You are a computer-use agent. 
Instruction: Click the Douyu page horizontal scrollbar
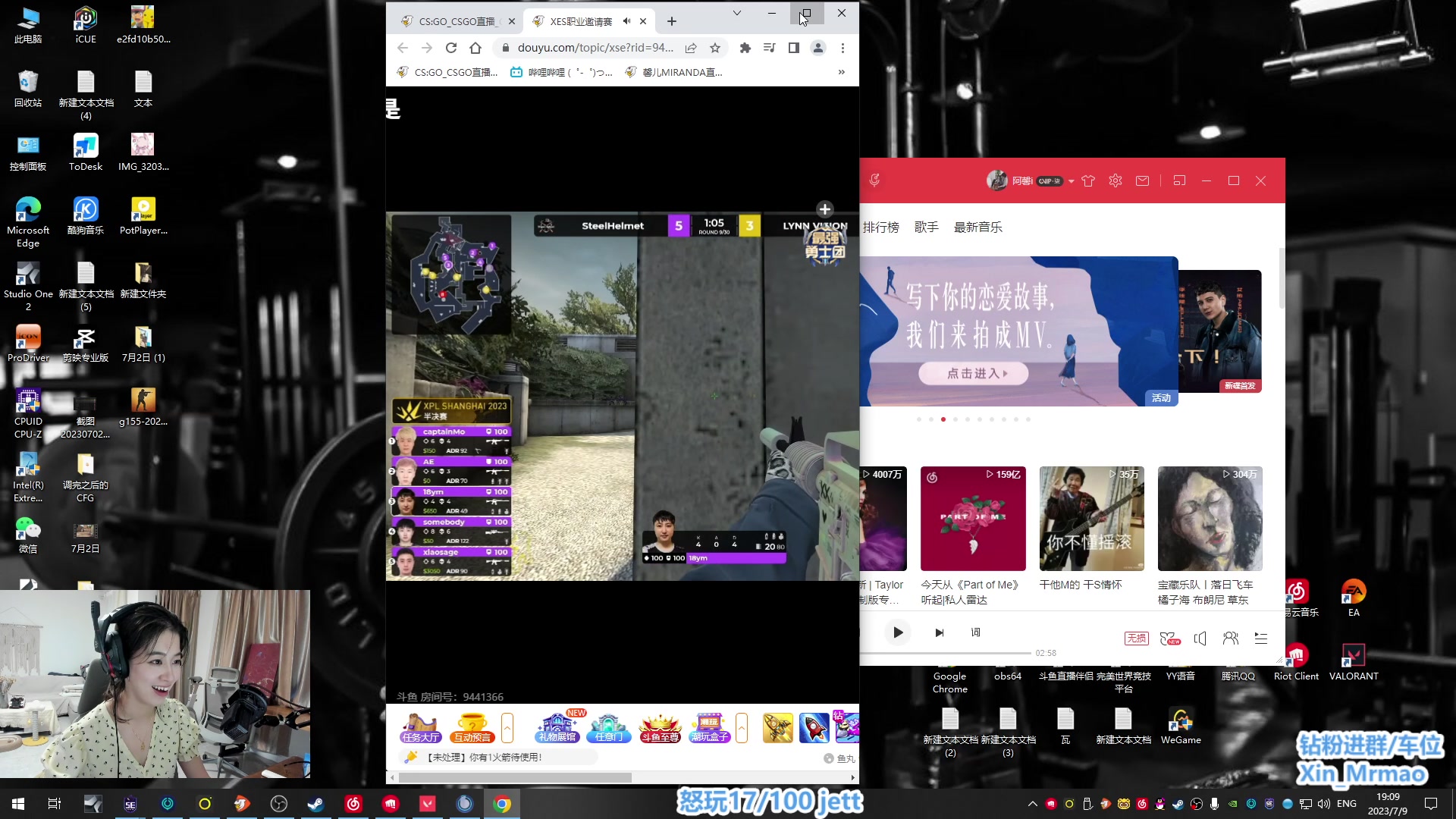[515, 777]
